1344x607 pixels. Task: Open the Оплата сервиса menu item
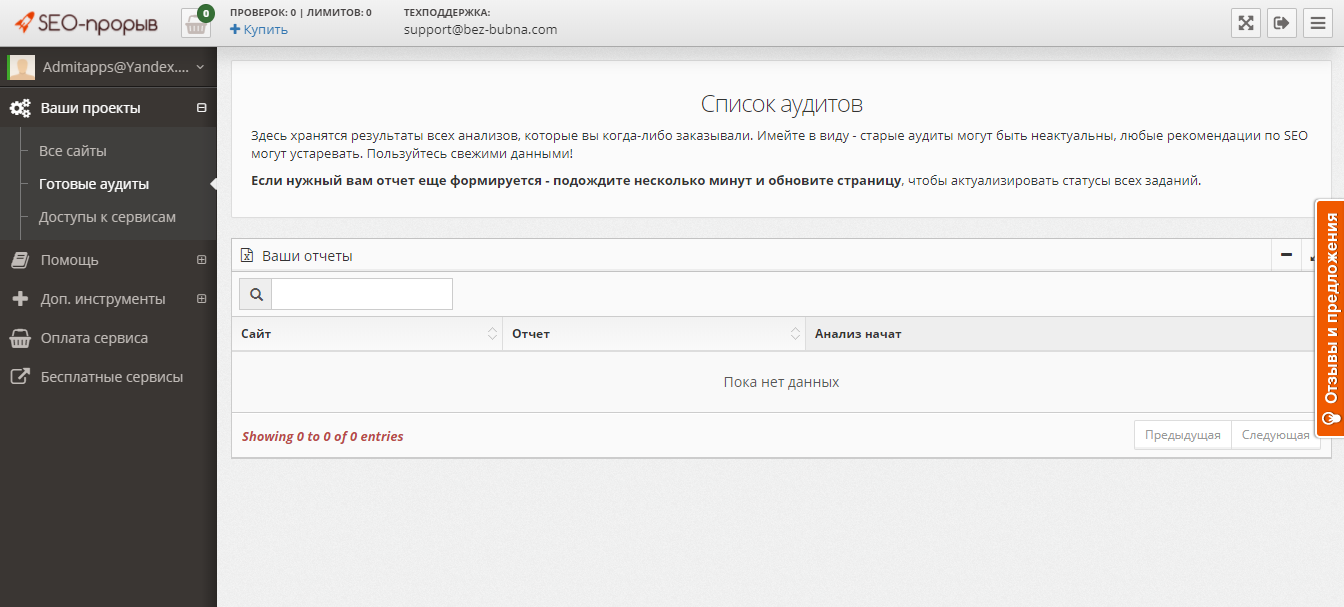[x=94, y=338]
